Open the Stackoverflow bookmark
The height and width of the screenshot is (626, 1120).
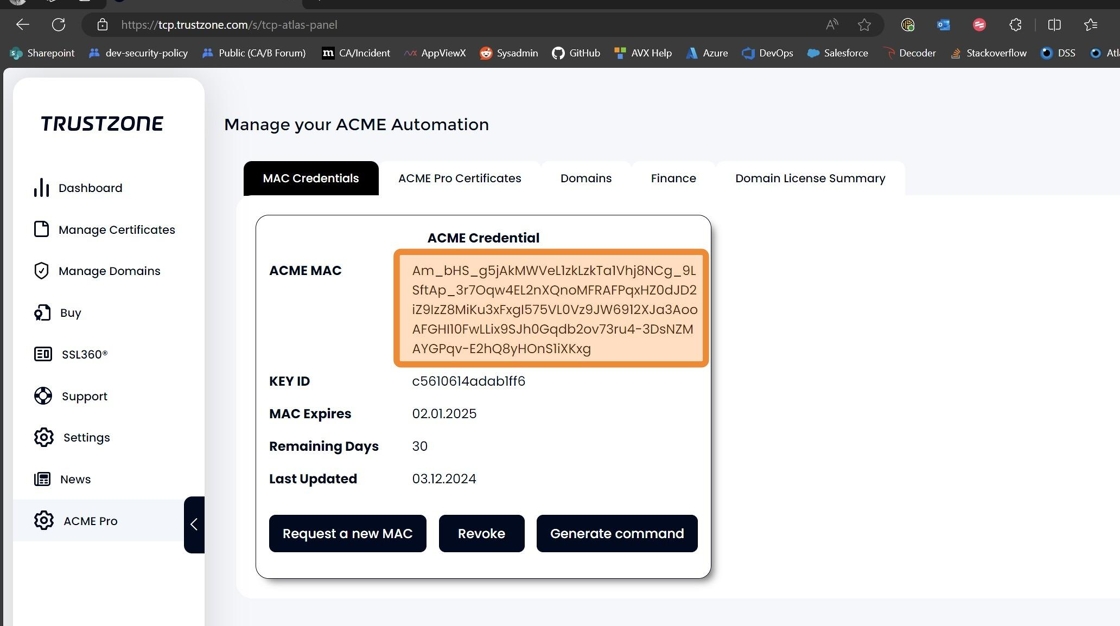tap(988, 53)
